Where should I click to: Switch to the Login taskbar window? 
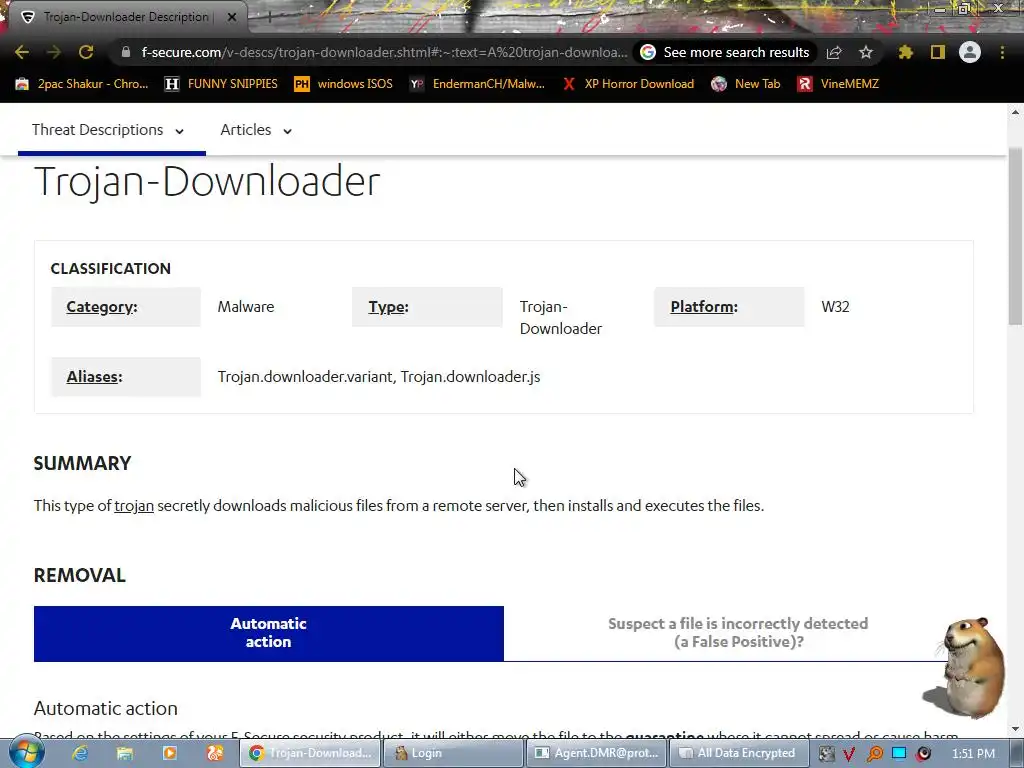click(x=452, y=753)
